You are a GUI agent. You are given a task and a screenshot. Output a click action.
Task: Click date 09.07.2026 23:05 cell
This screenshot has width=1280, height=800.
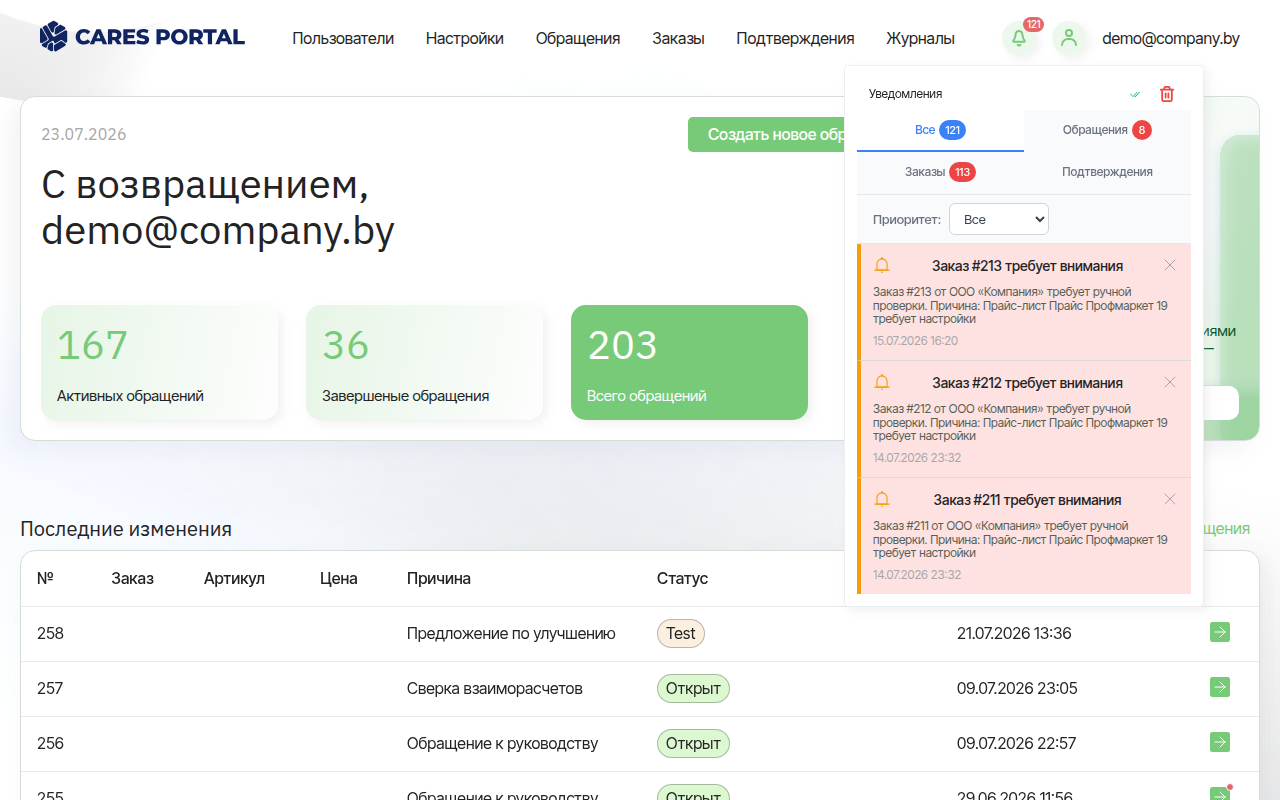[x=1017, y=688]
